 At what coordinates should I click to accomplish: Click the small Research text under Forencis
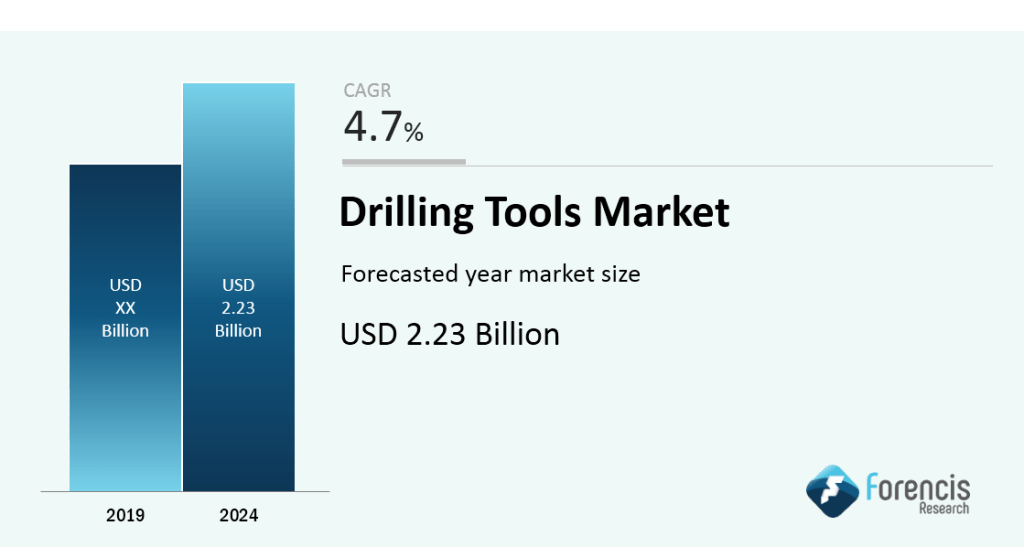[944, 509]
